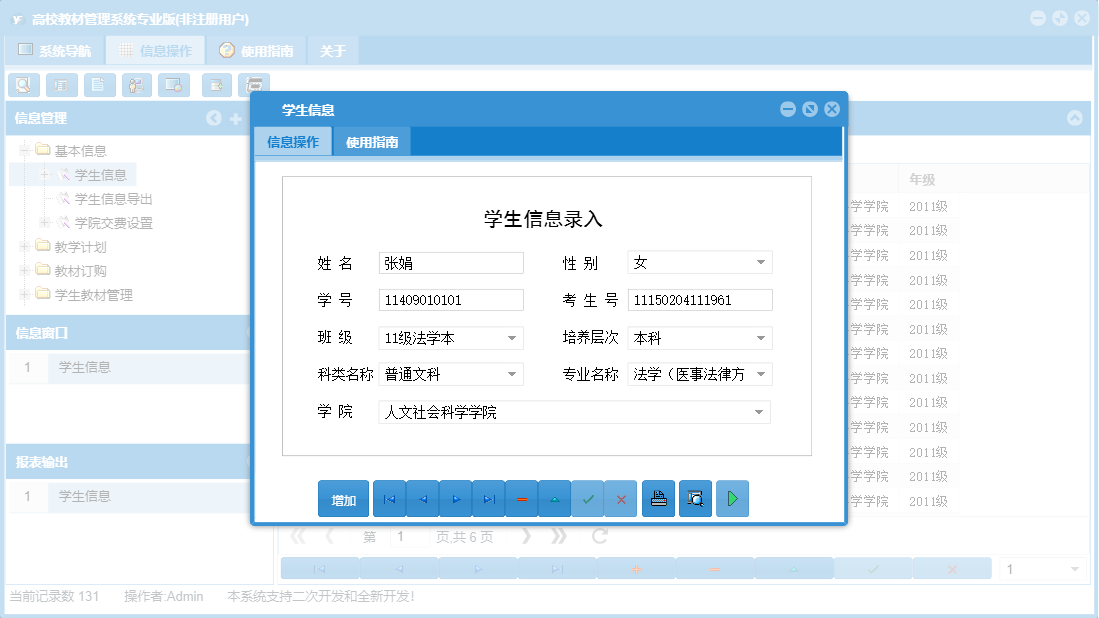Jump to the first record using navigation icon

point(389,498)
